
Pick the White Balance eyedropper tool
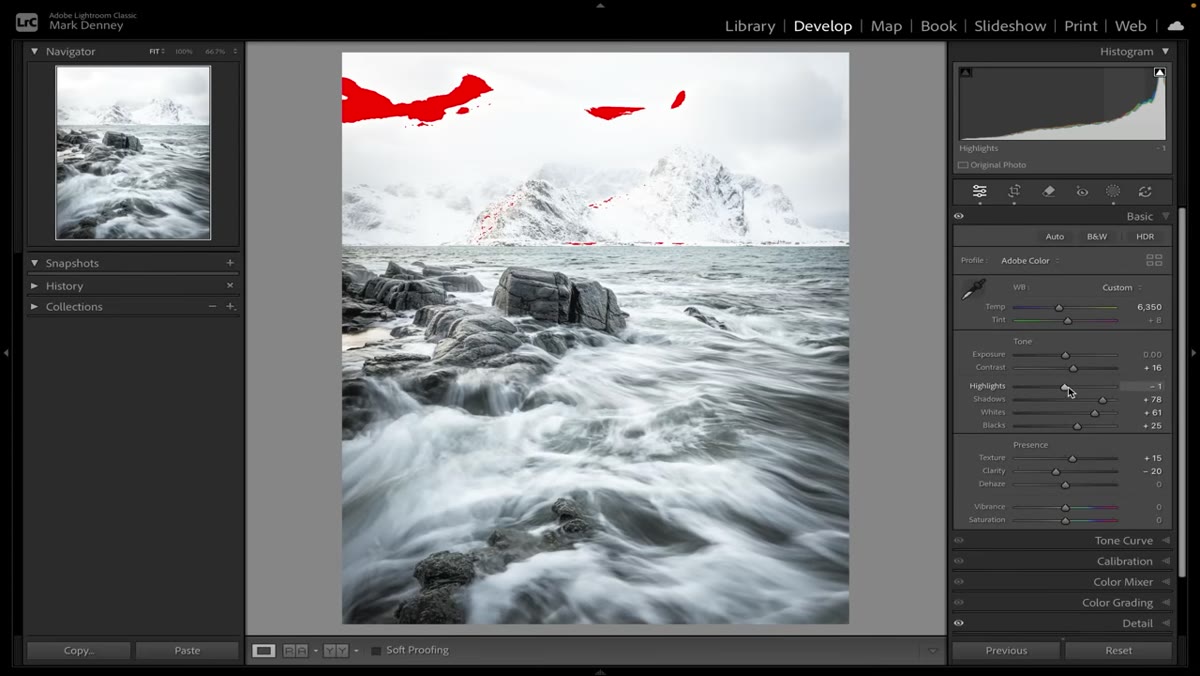pyautogui.click(x=973, y=290)
